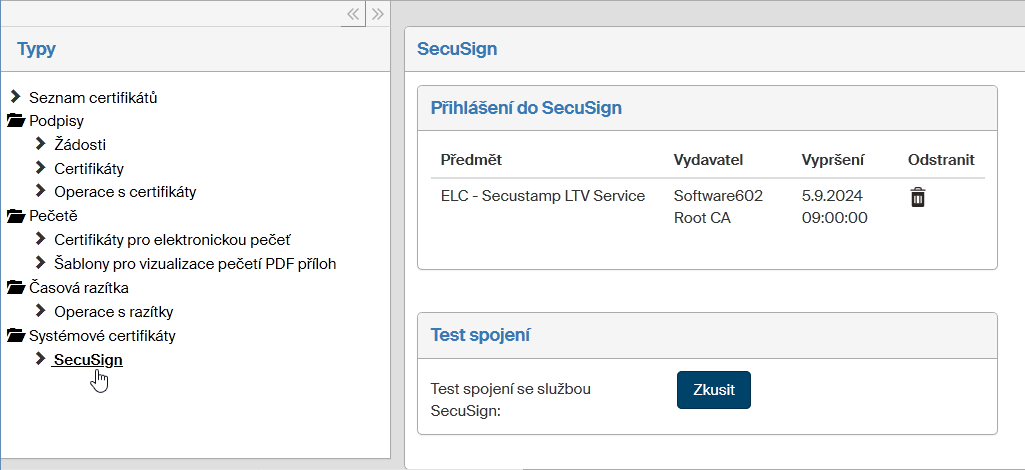The image size is (1025, 470).
Task: Click the Časová razítka folder icon
Action: (16, 288)
